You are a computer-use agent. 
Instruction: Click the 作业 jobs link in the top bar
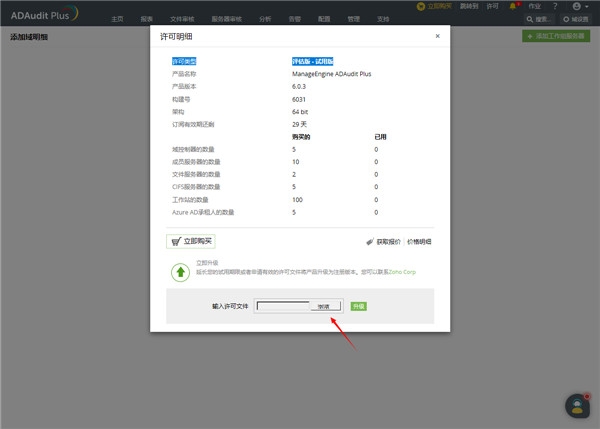[x=535, y=6]
